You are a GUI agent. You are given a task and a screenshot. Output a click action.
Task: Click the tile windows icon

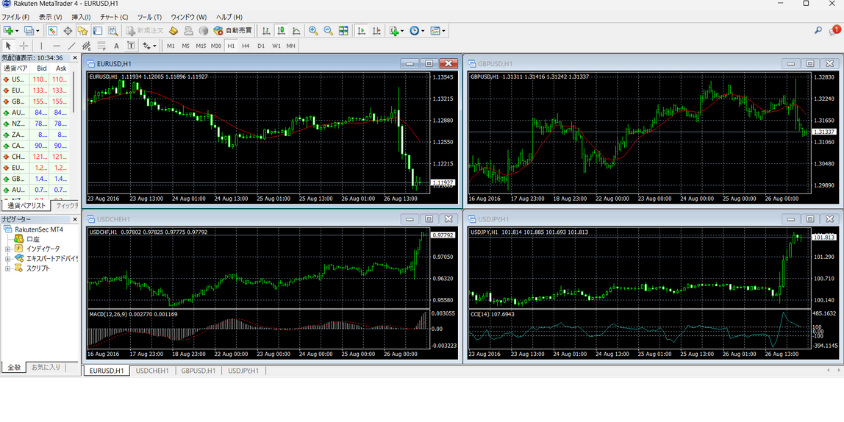pyautogui.click(x=344, y=31)
